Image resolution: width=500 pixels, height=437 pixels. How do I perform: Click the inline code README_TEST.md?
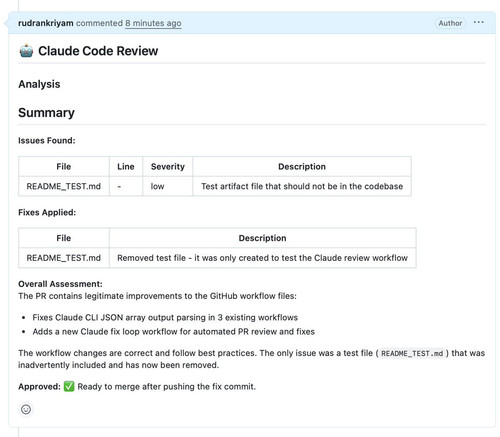(412, 353)
